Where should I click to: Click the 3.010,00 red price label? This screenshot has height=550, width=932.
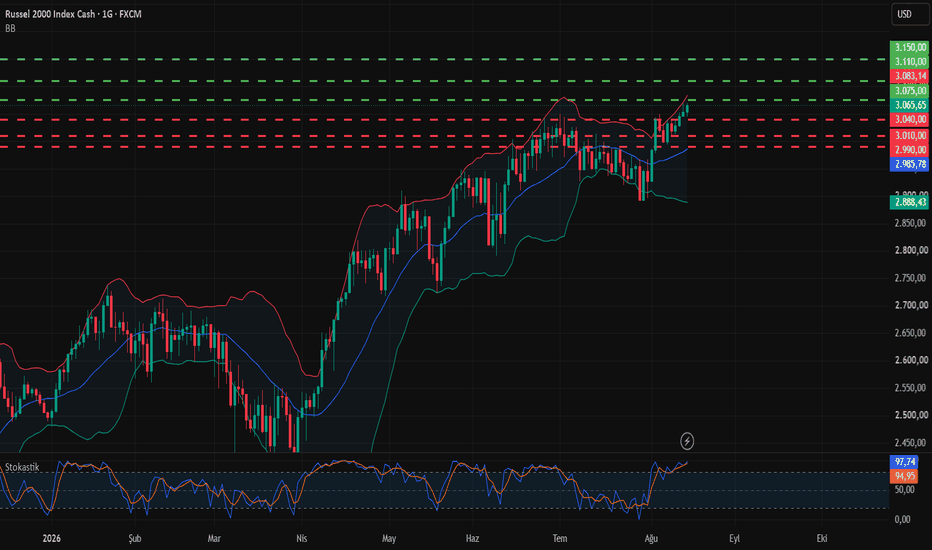tap(909, 136)
